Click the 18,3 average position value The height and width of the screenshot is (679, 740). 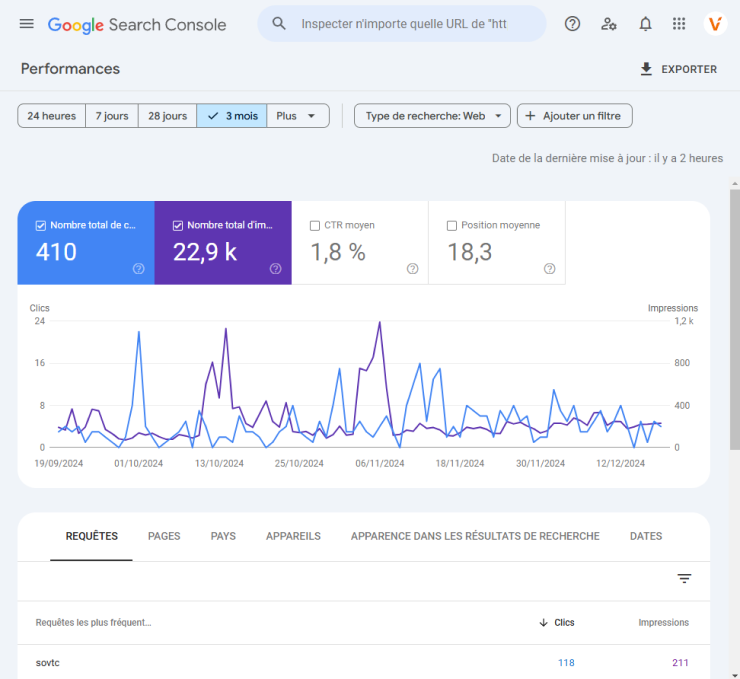coord(470,251)
